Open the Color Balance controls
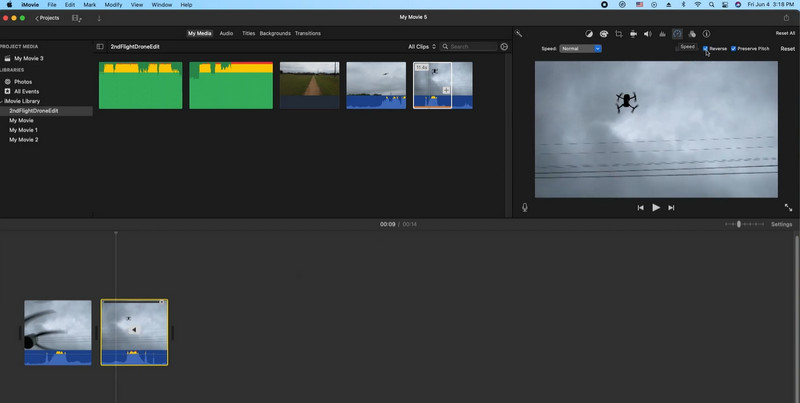Screen dimensions: 800x403 (589, 34)
